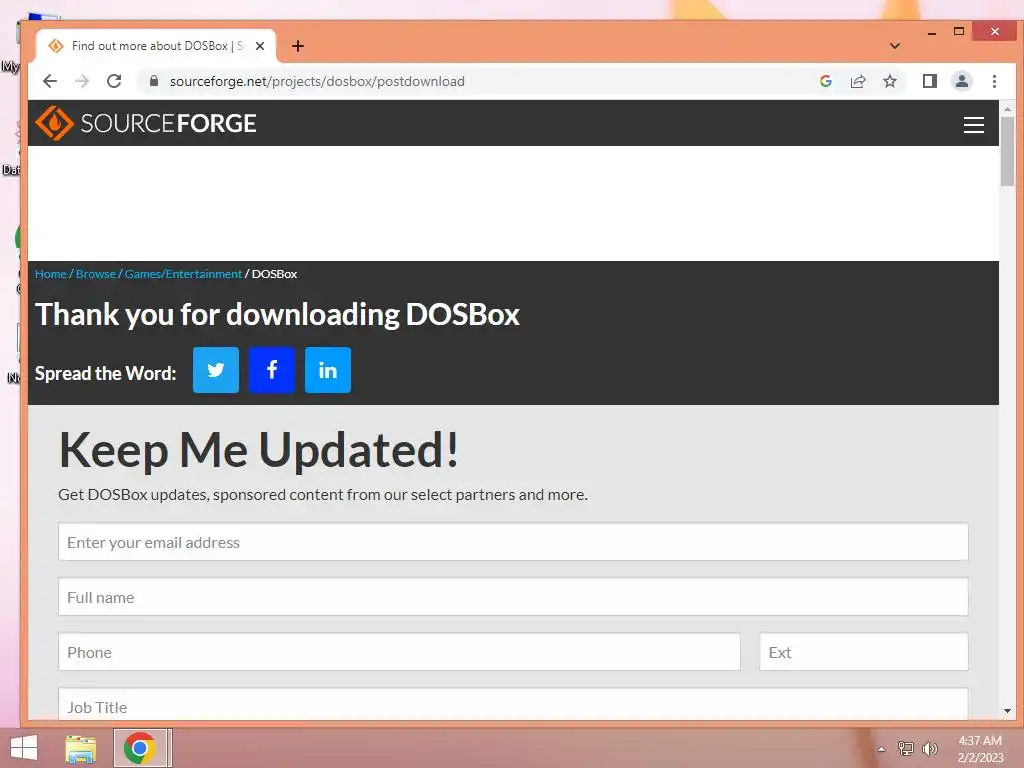Viewport: 1024px width, 768px height.
Task: Open the Chrome three-dot menu
Action: (994, 81)
